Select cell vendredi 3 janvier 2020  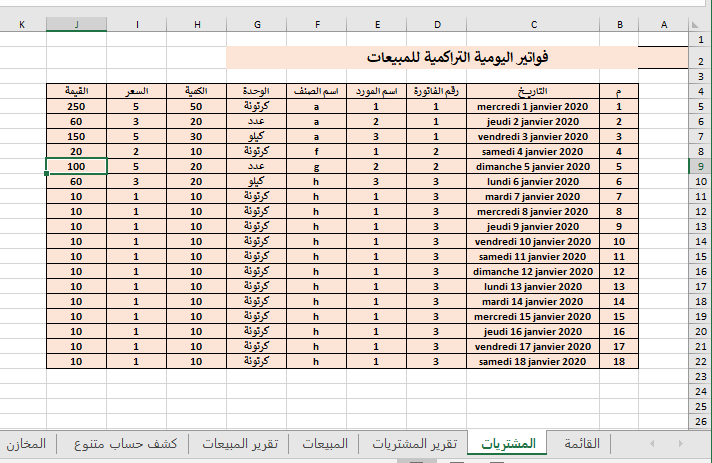point(533,137)
